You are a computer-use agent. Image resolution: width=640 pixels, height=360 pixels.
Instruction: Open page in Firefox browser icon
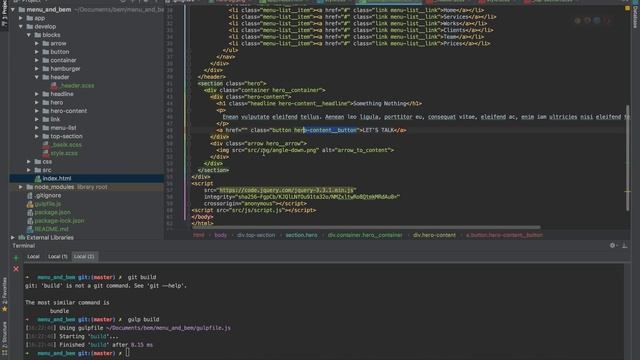click(587, 20)
